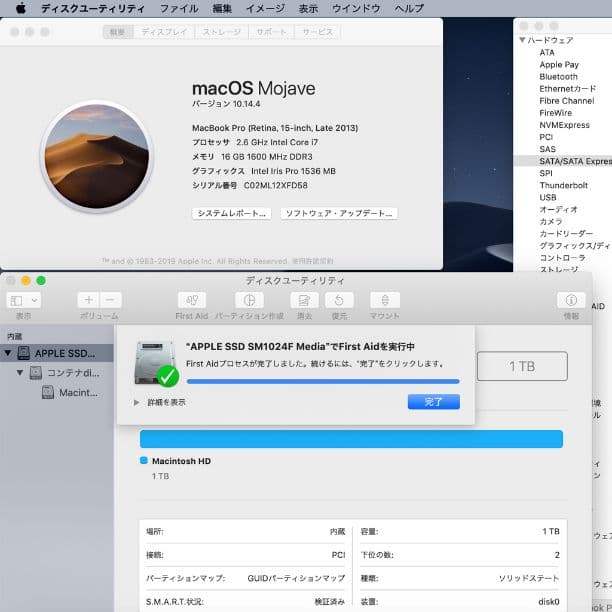The width and height of the screenshot is (612, 612).
Task: Click the First Aid progress bar
Action: pyautogui.click(x=323, y=381)
